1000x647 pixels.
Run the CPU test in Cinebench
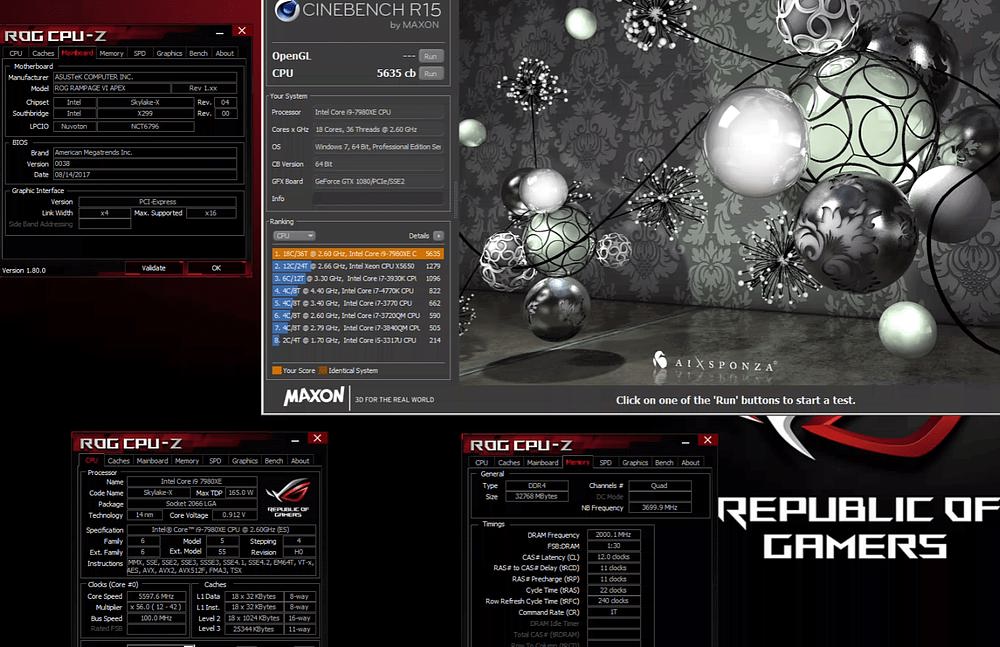(x=430, y=73)
